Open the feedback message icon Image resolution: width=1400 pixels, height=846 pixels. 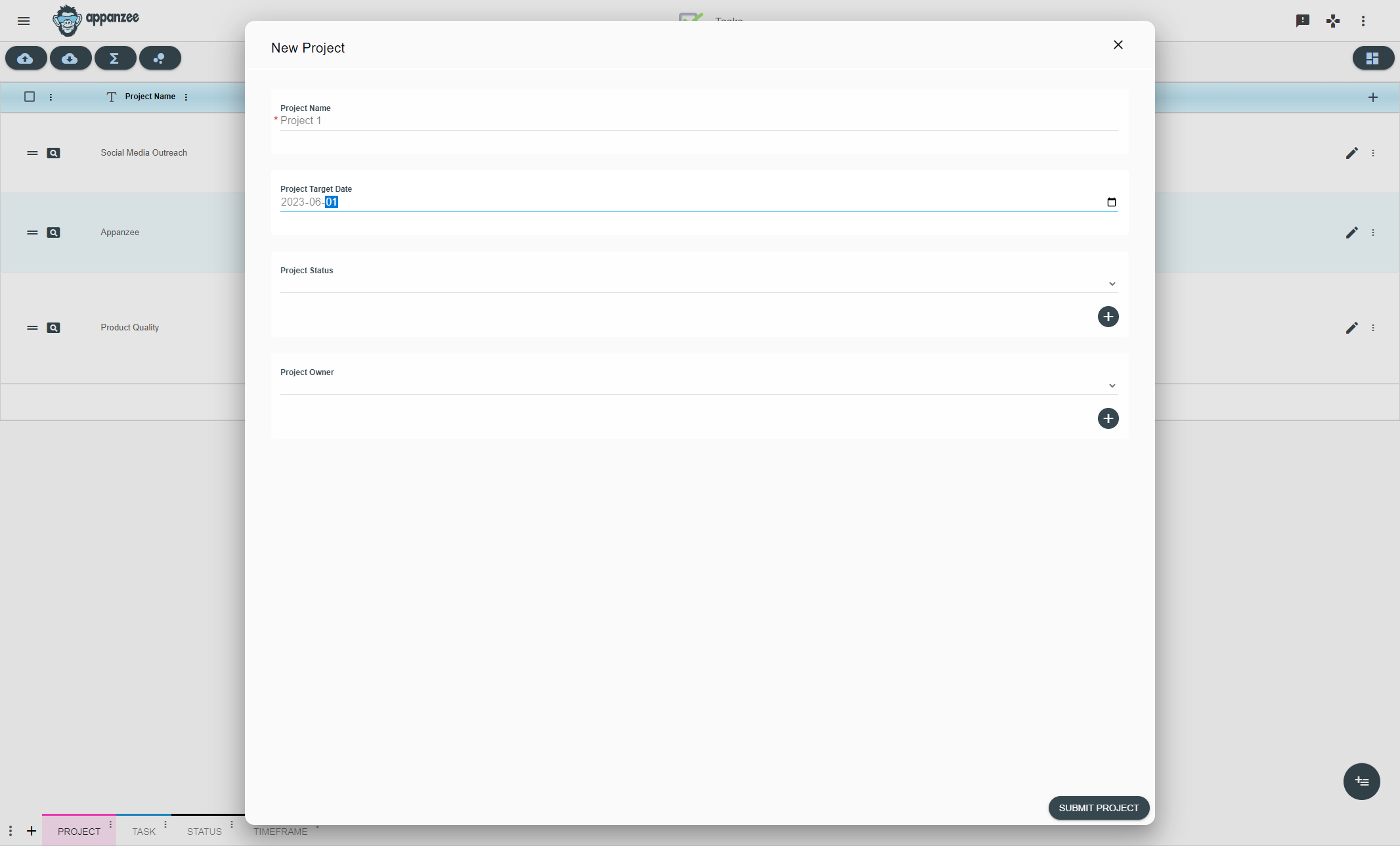(1303, 21)
